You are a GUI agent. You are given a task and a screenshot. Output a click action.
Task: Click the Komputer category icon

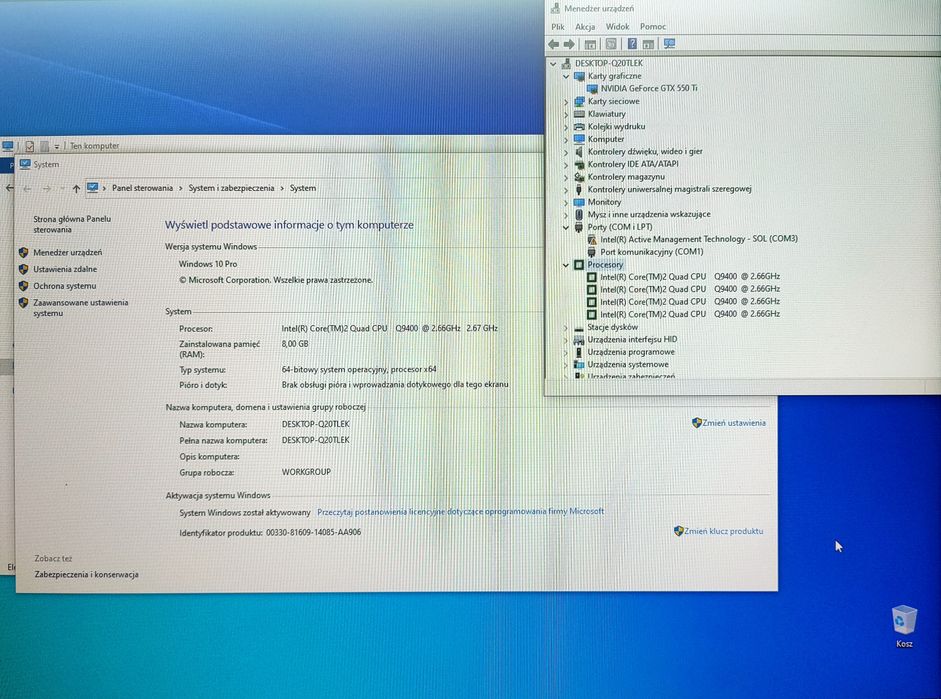pos(579,139)
